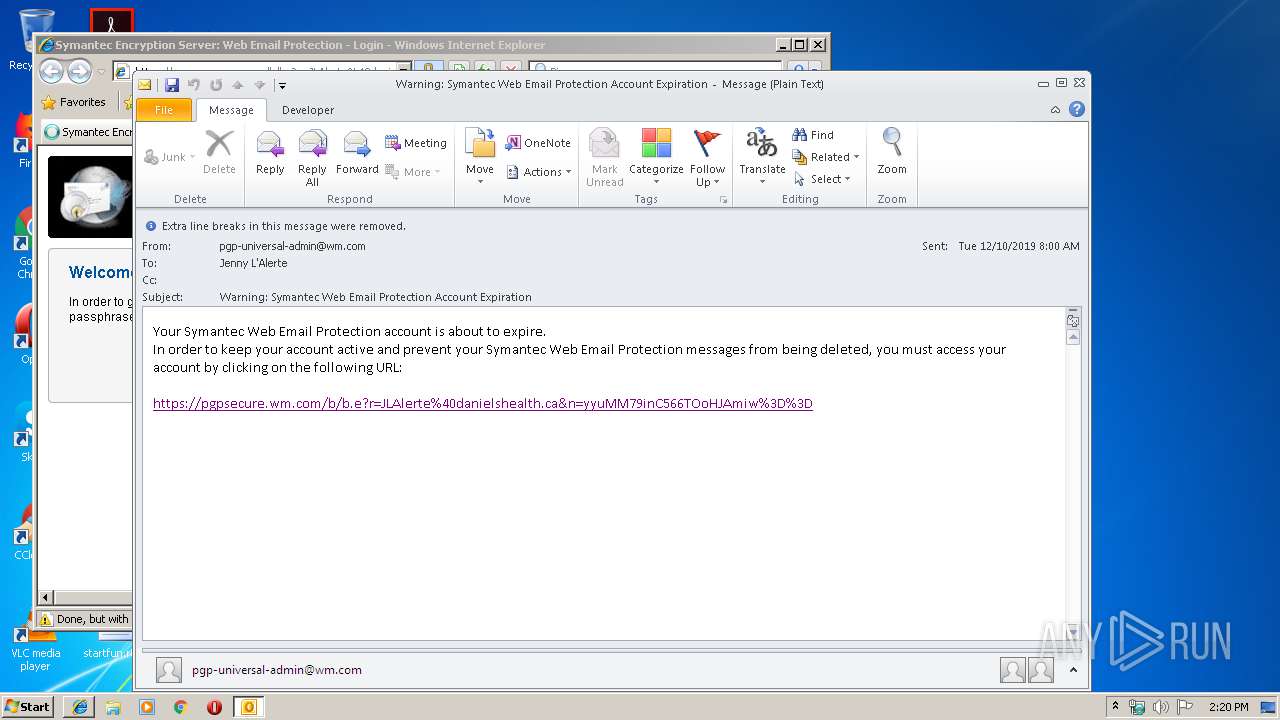This screenshot has width=1280, height=720.
Task: Open Favorites in Internet Explorer
Action: pos(73,102)
